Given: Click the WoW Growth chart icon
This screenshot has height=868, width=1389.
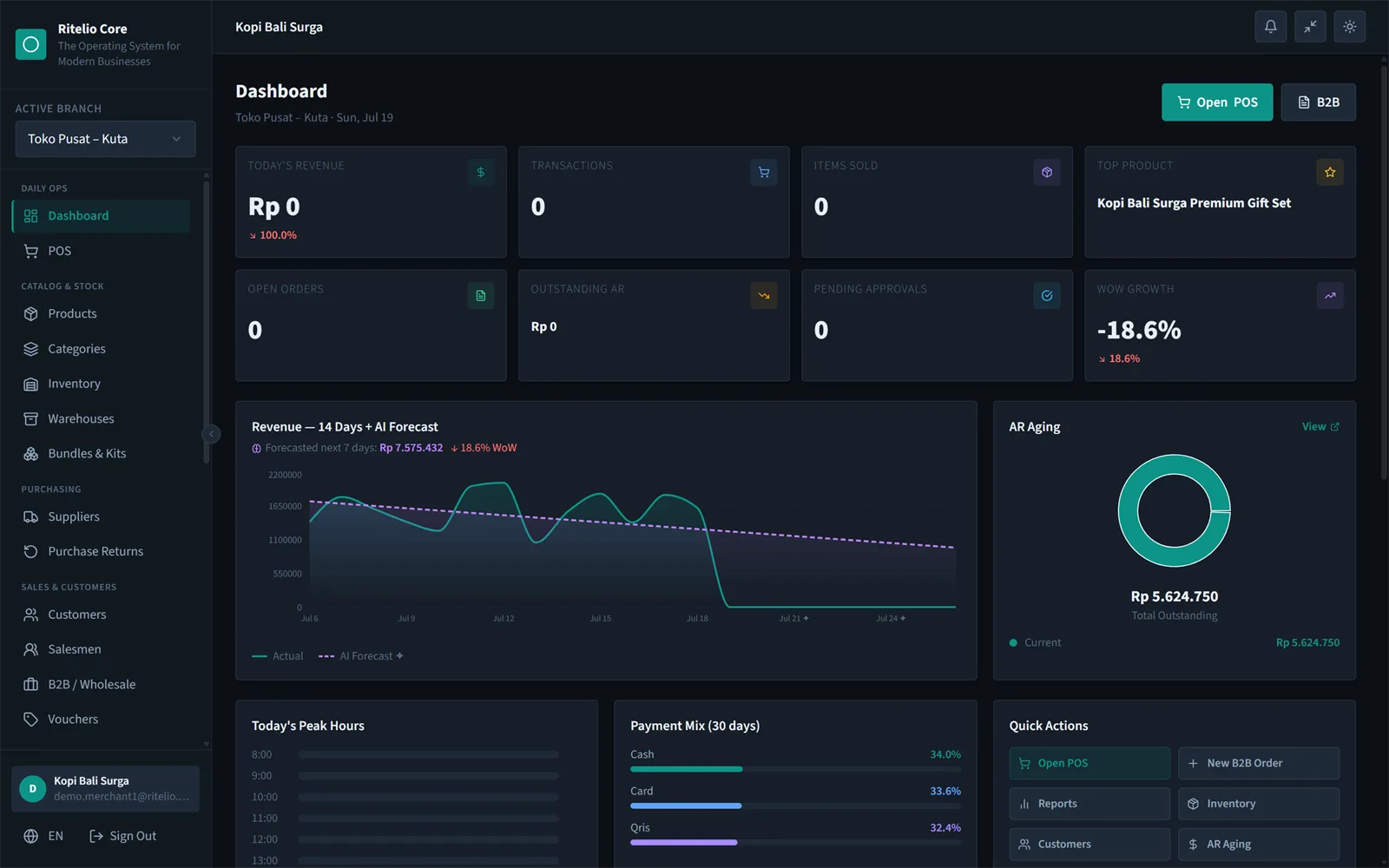Looking at the screenshot, I should point(1329,295).
